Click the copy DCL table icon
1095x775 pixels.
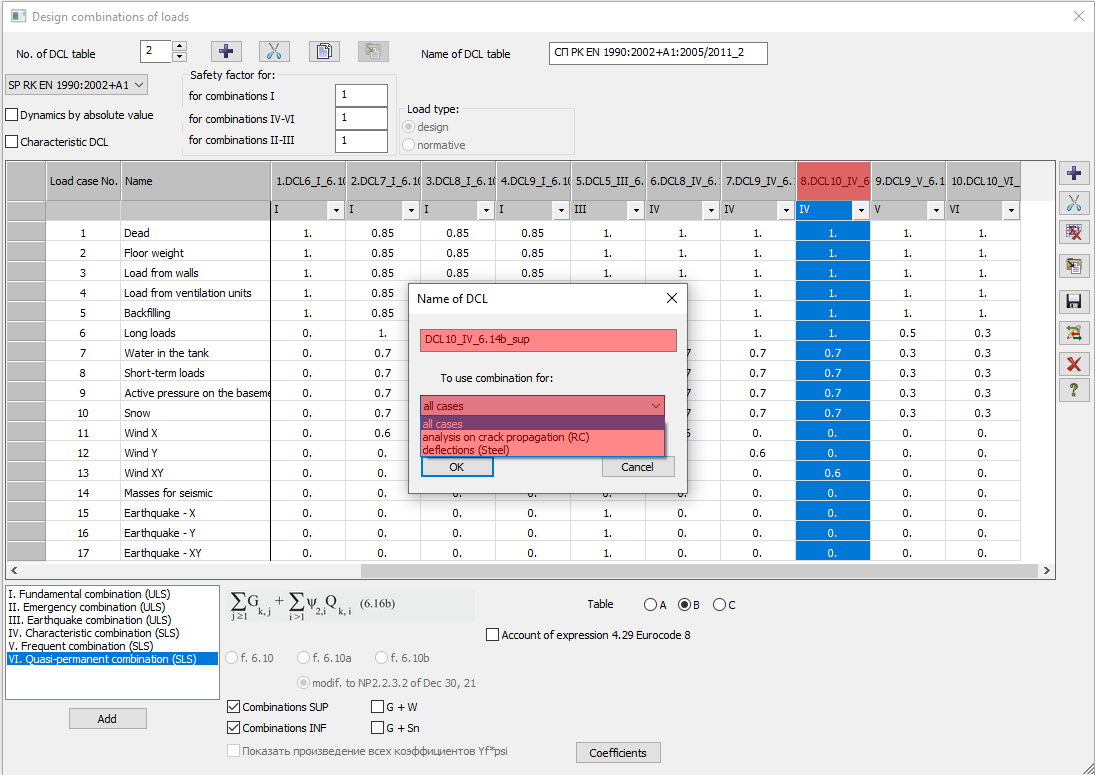(322, 53)
